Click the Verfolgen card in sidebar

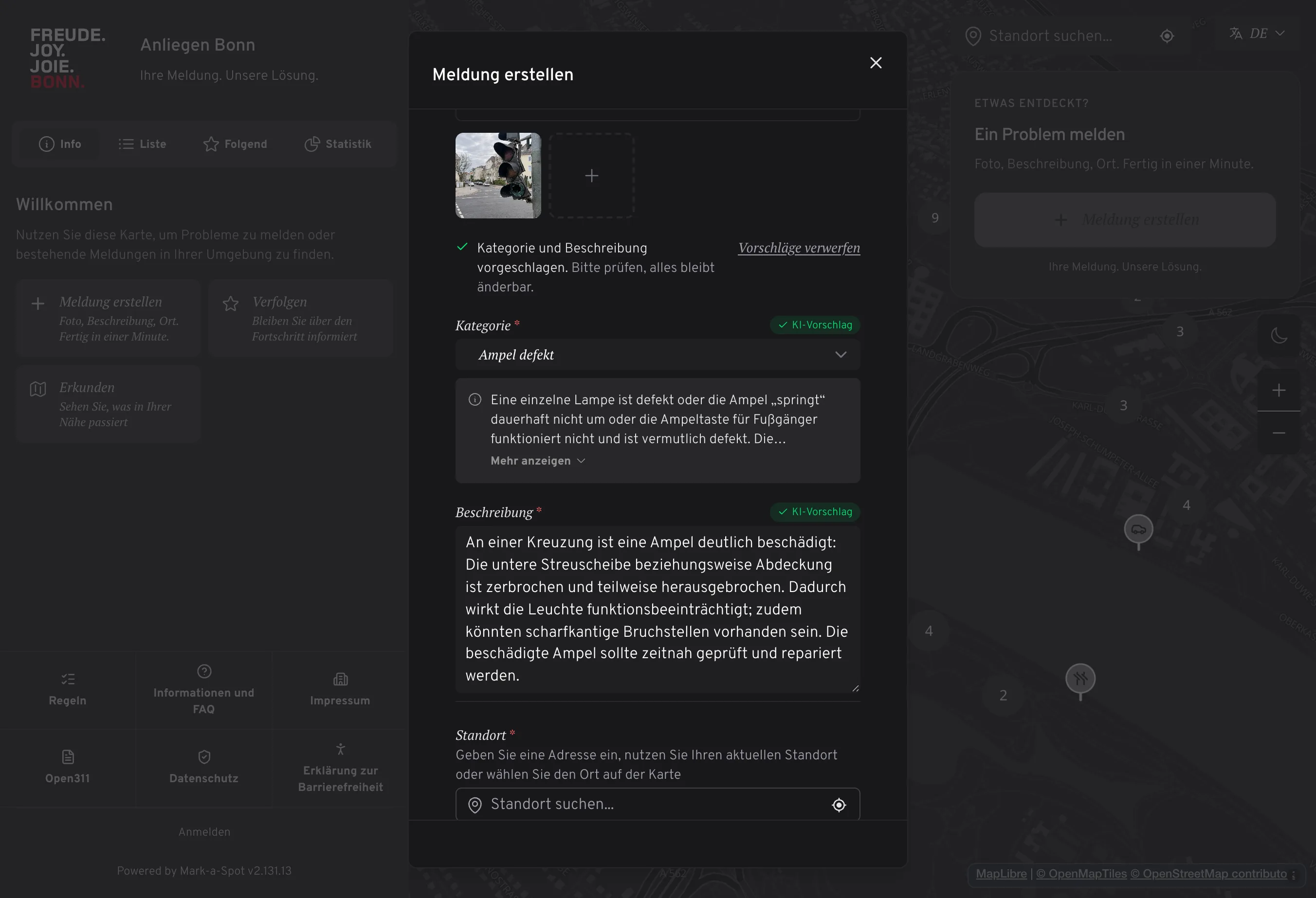(x=301, y=318)
